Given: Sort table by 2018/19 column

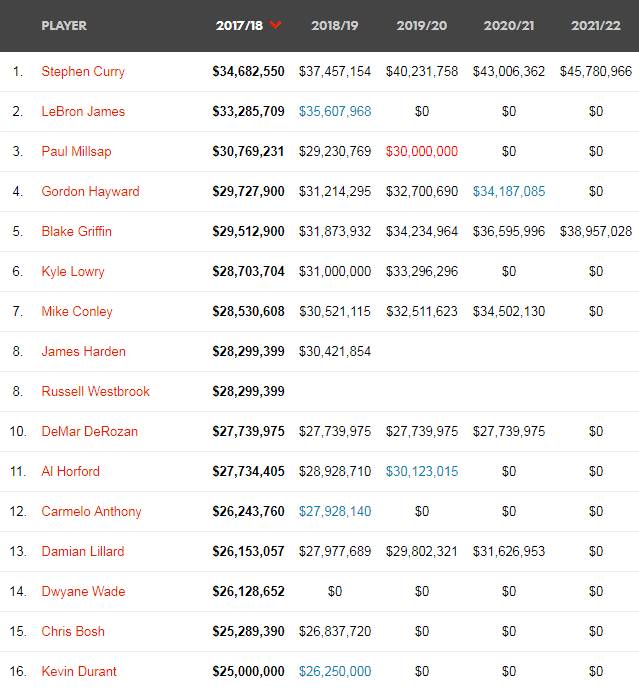Looking at the screenshot, I should pyautogui.click(x=334, y=25).
